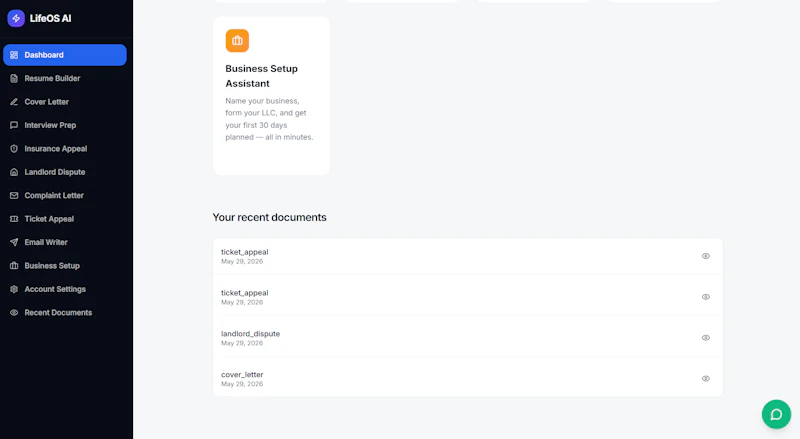Open Account Settings in the sidebar

(65, 289)
